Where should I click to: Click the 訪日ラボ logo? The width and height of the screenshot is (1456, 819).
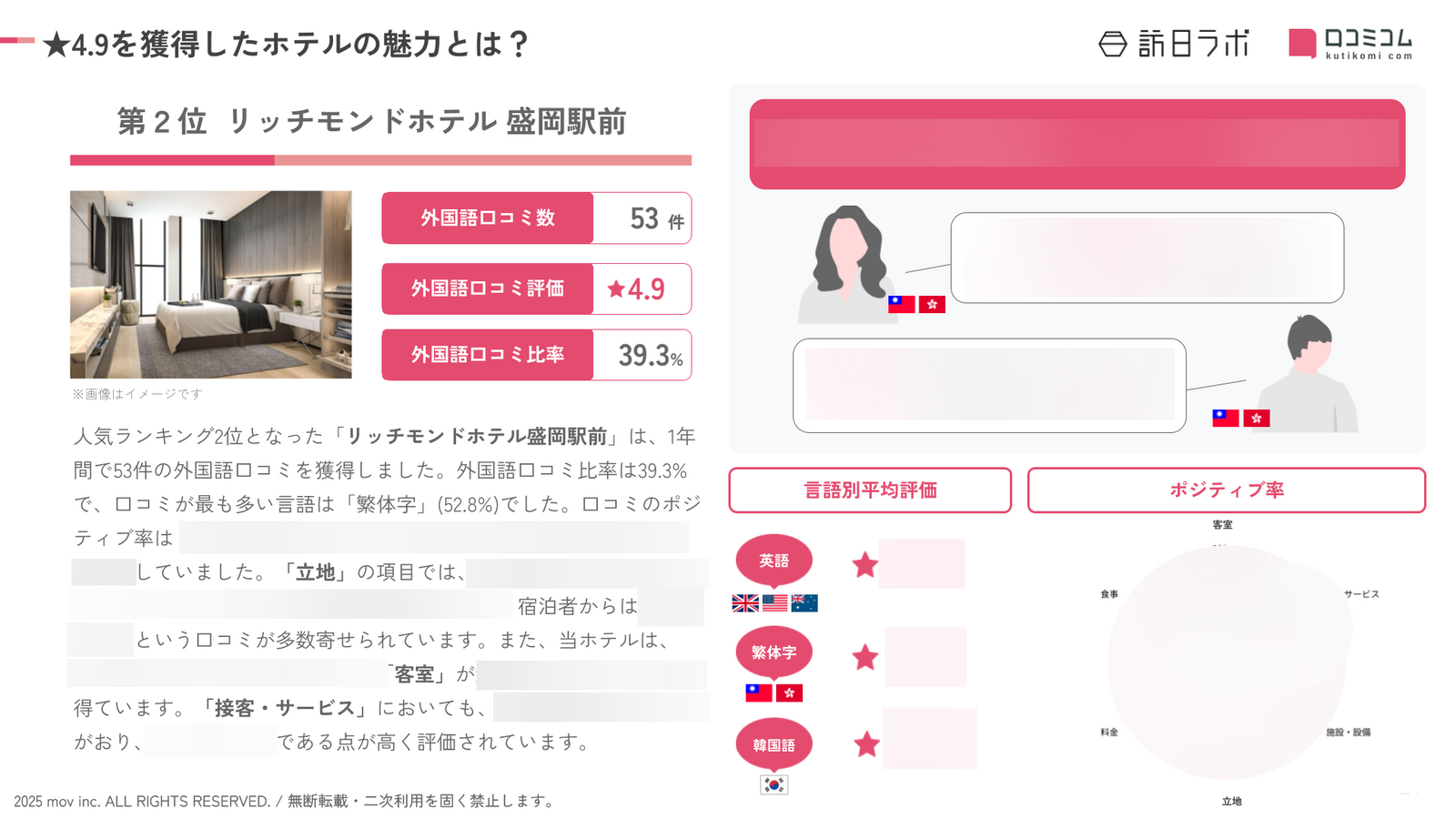(x=1174, y=43)
